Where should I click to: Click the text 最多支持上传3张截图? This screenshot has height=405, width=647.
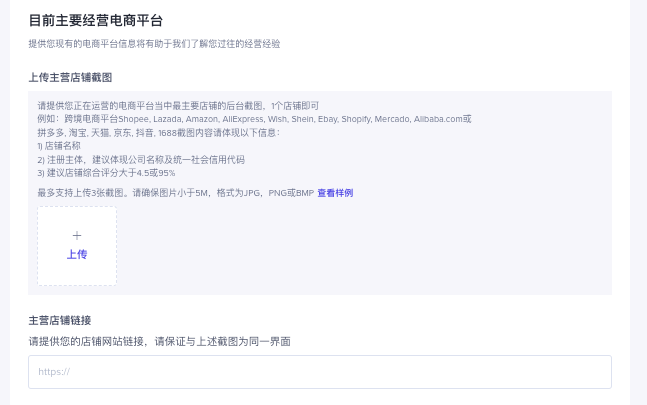tap(84, 193)
